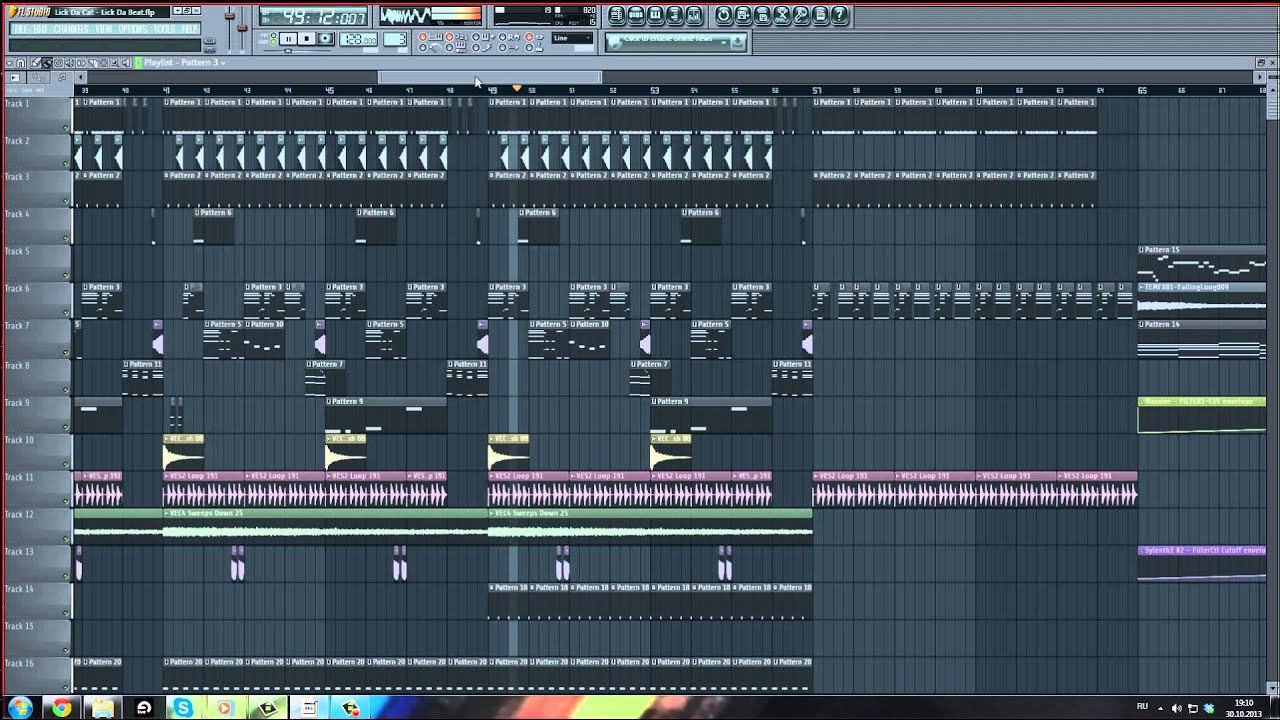Open the Mixer shortcut button
1280x720 pixels.
(693, 15)
